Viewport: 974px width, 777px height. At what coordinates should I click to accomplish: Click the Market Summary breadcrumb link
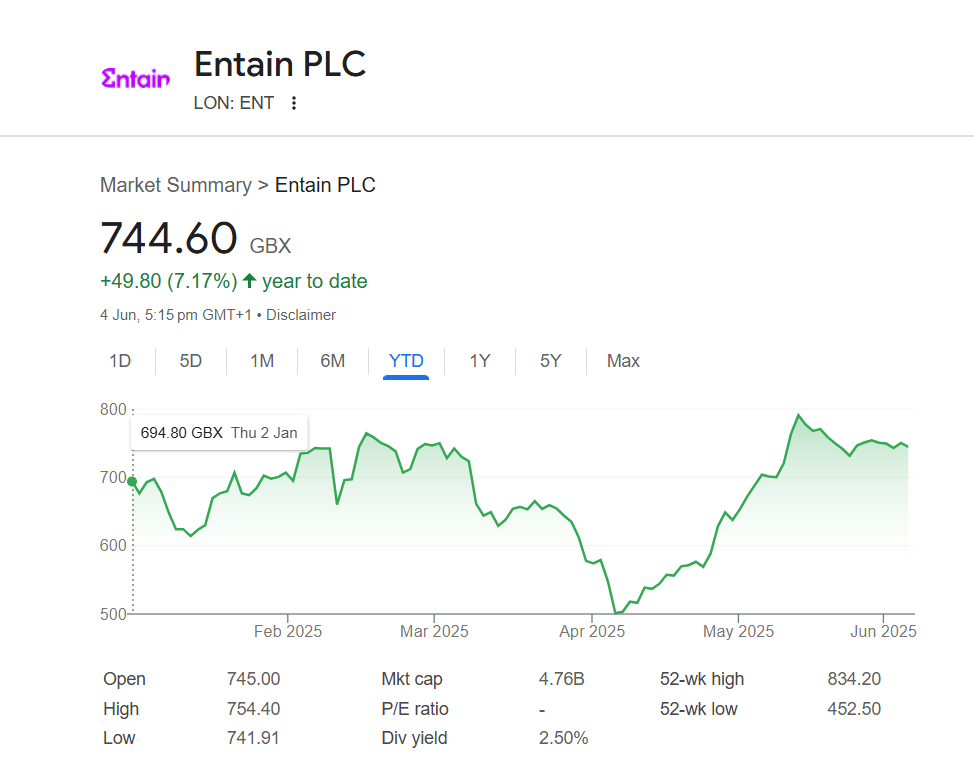176,185
